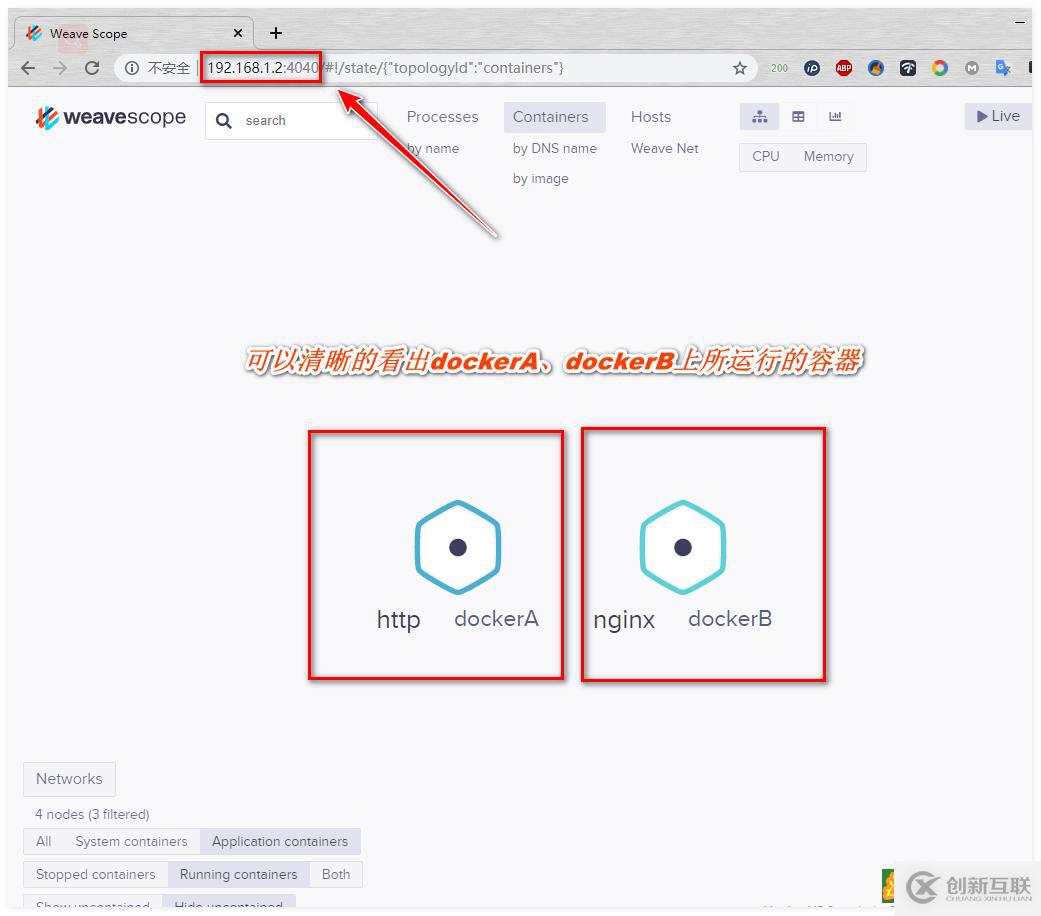The image size is (1041, 916).
Task: Filter to System containers
Action: point(131,842)
